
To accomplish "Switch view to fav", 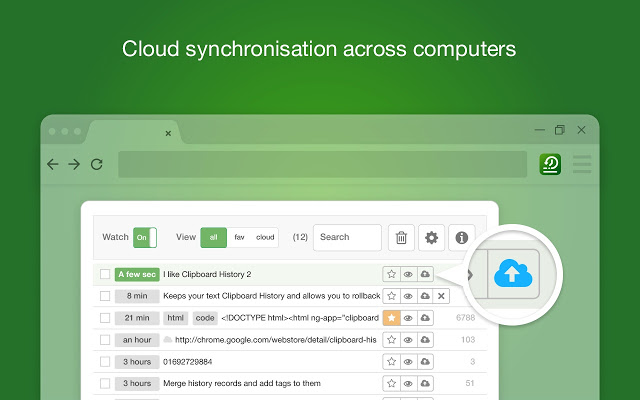I will [239, 237].
